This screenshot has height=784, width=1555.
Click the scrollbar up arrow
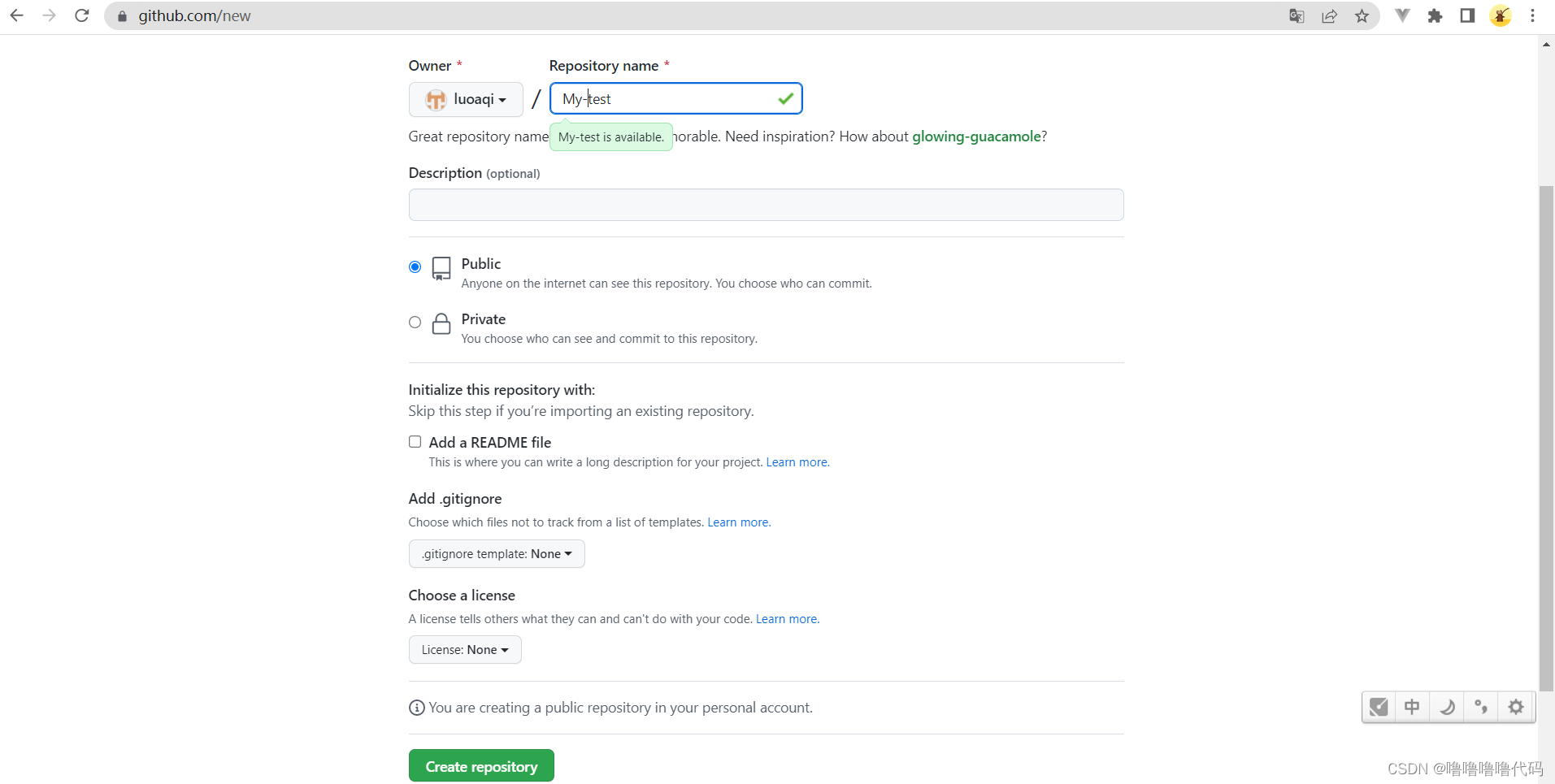[x=1546, y=44]
